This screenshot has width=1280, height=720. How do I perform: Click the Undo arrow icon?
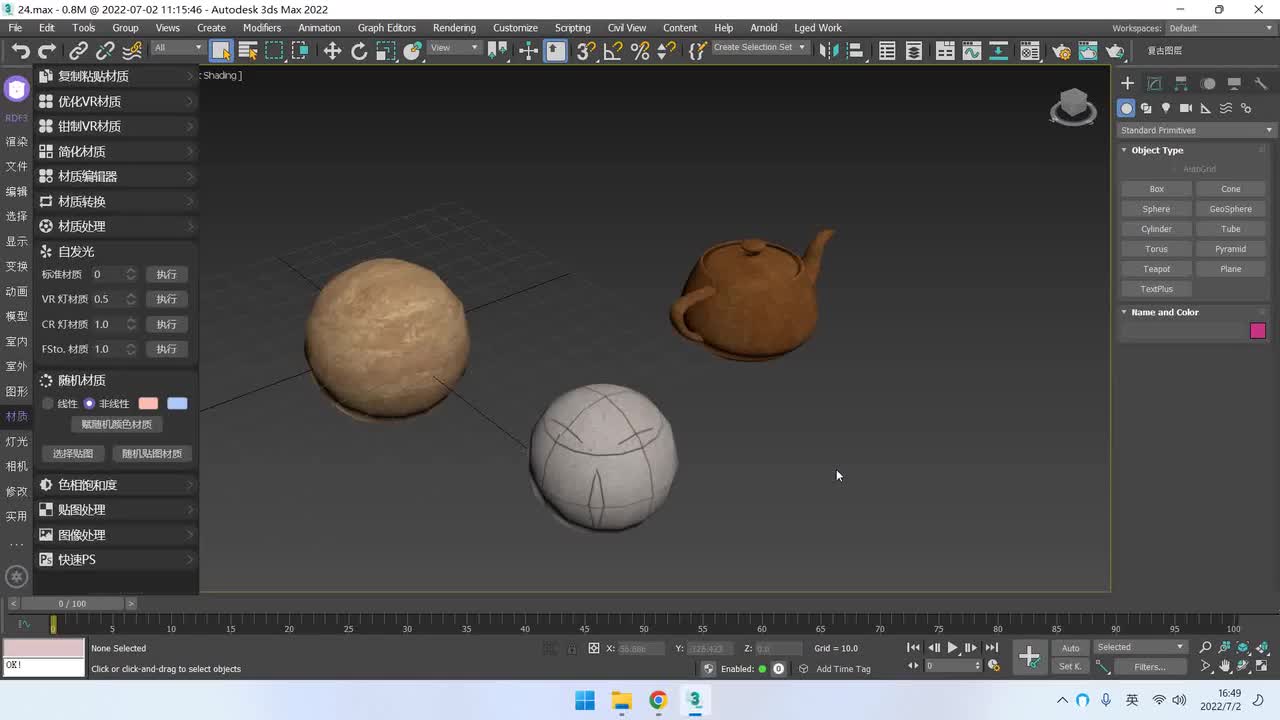pyautogui.click(x=20, y=51)
